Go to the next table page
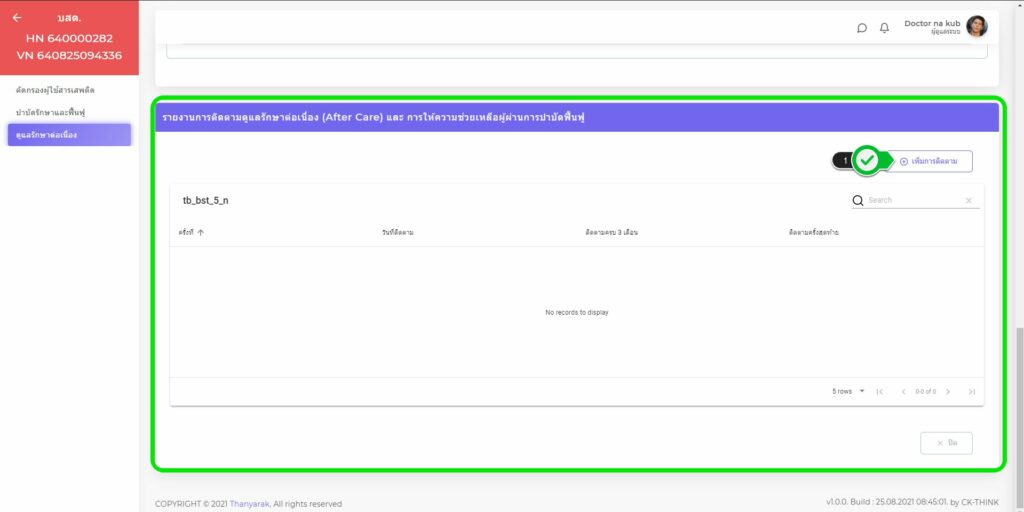This screenshot has width=1024, height=512. [948, 392]
